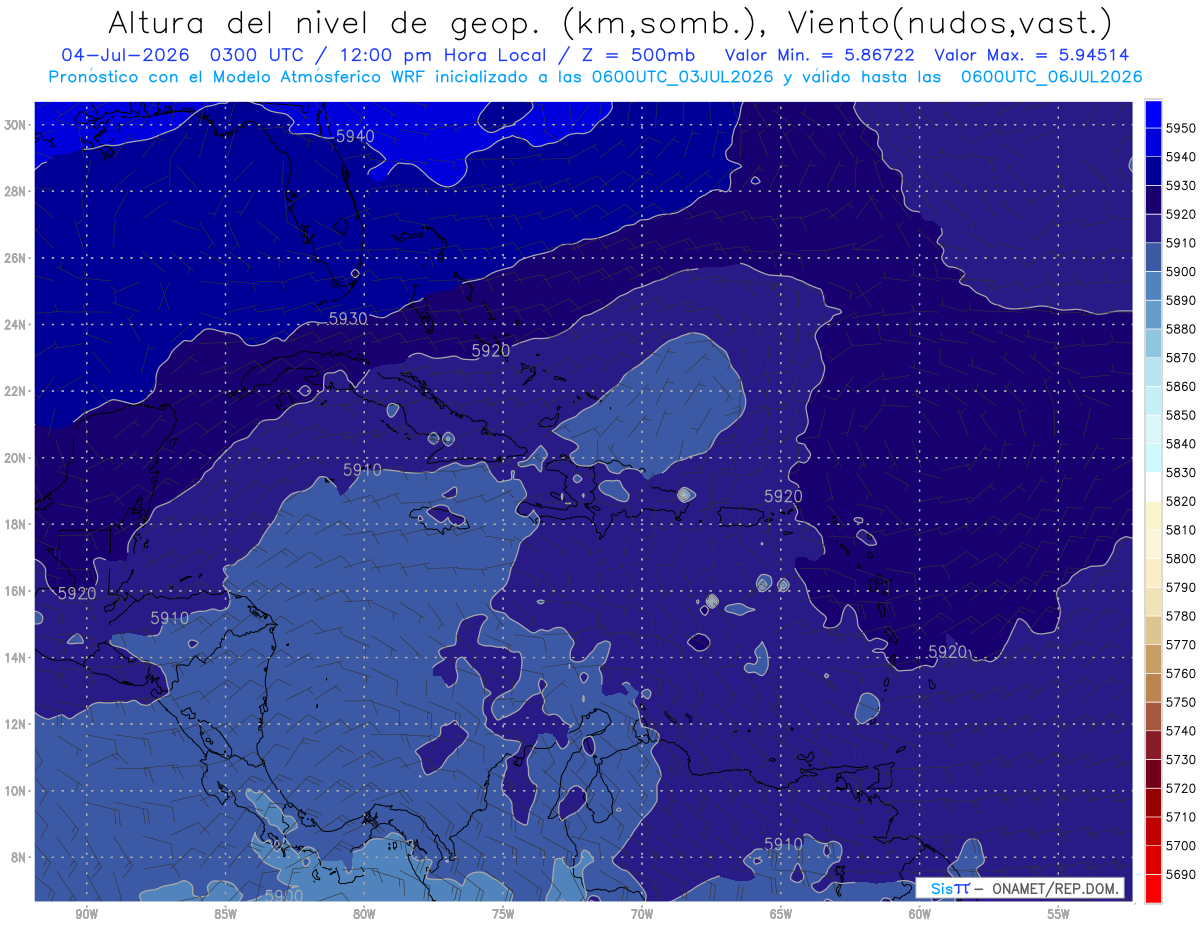This screenshot has width=1200, height=927.
Task: Click the 5920 contour label nearest the 24N gridline
Action: [x=490, y=351]
